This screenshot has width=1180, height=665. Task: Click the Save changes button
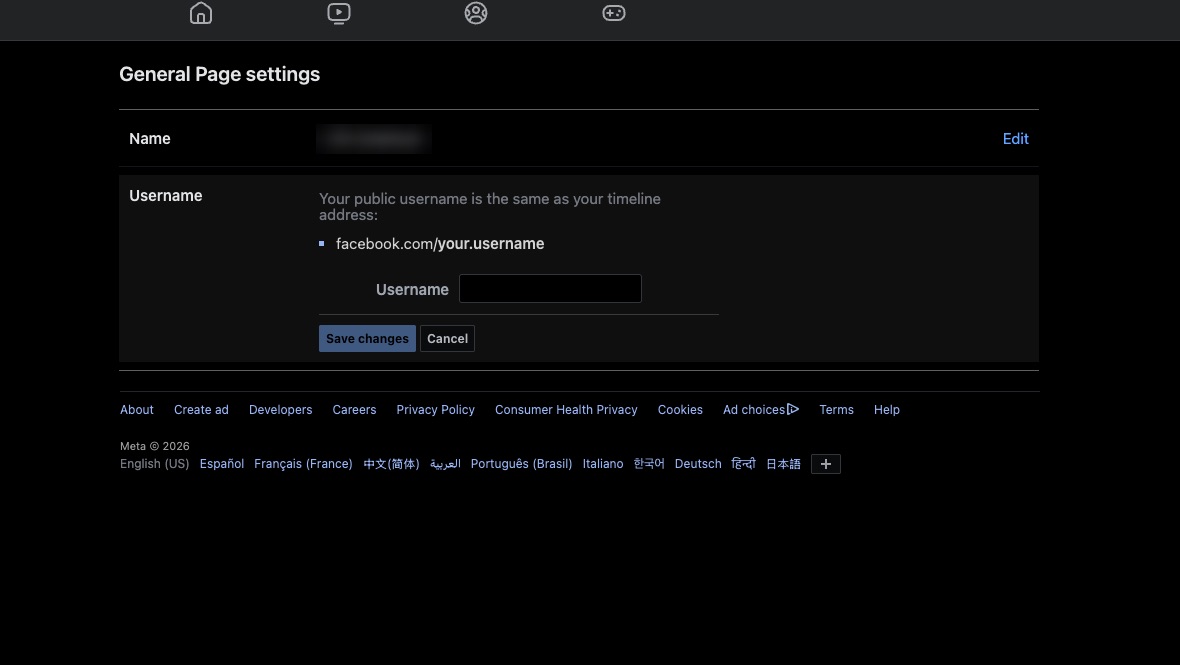(367, 339)
